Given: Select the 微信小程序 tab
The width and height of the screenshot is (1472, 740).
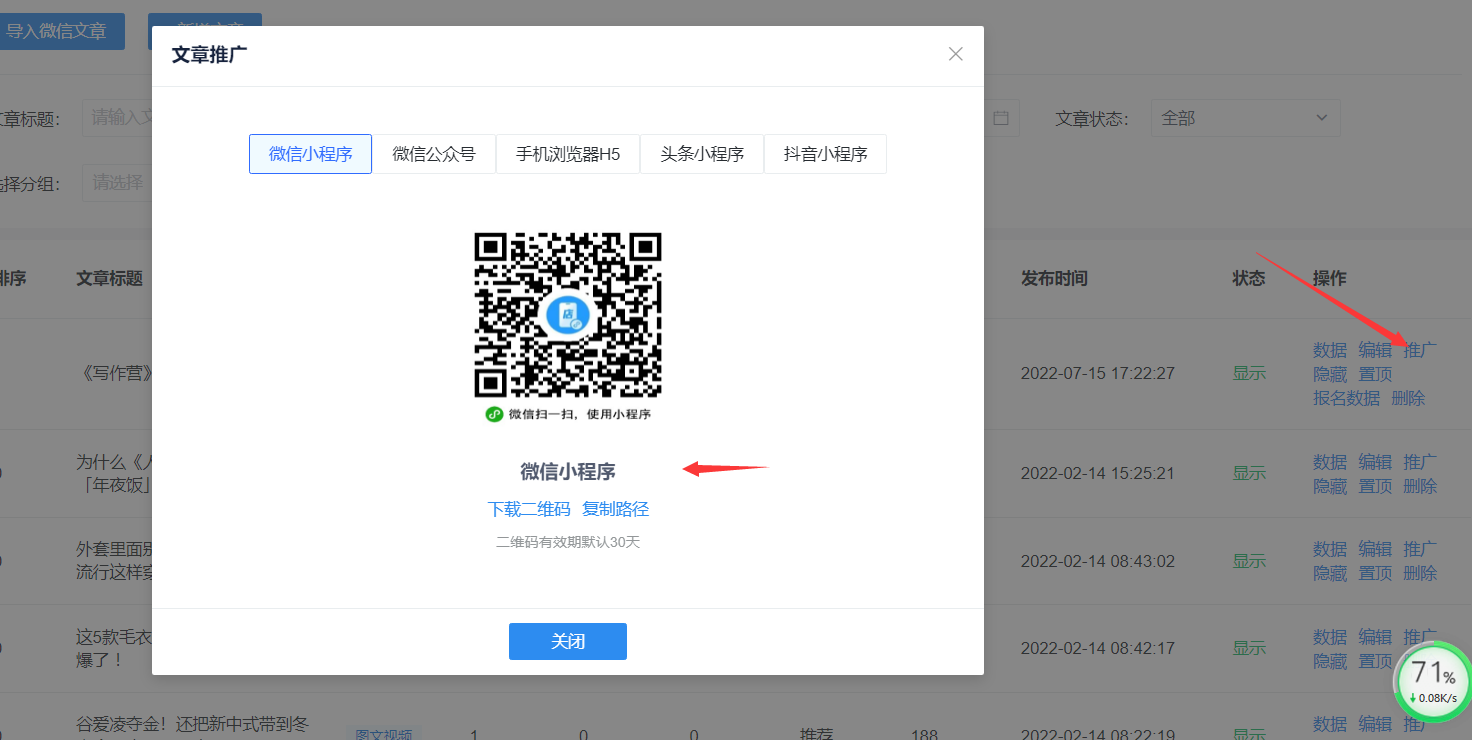Looking at the screenshot, I should tap(311, 154).
